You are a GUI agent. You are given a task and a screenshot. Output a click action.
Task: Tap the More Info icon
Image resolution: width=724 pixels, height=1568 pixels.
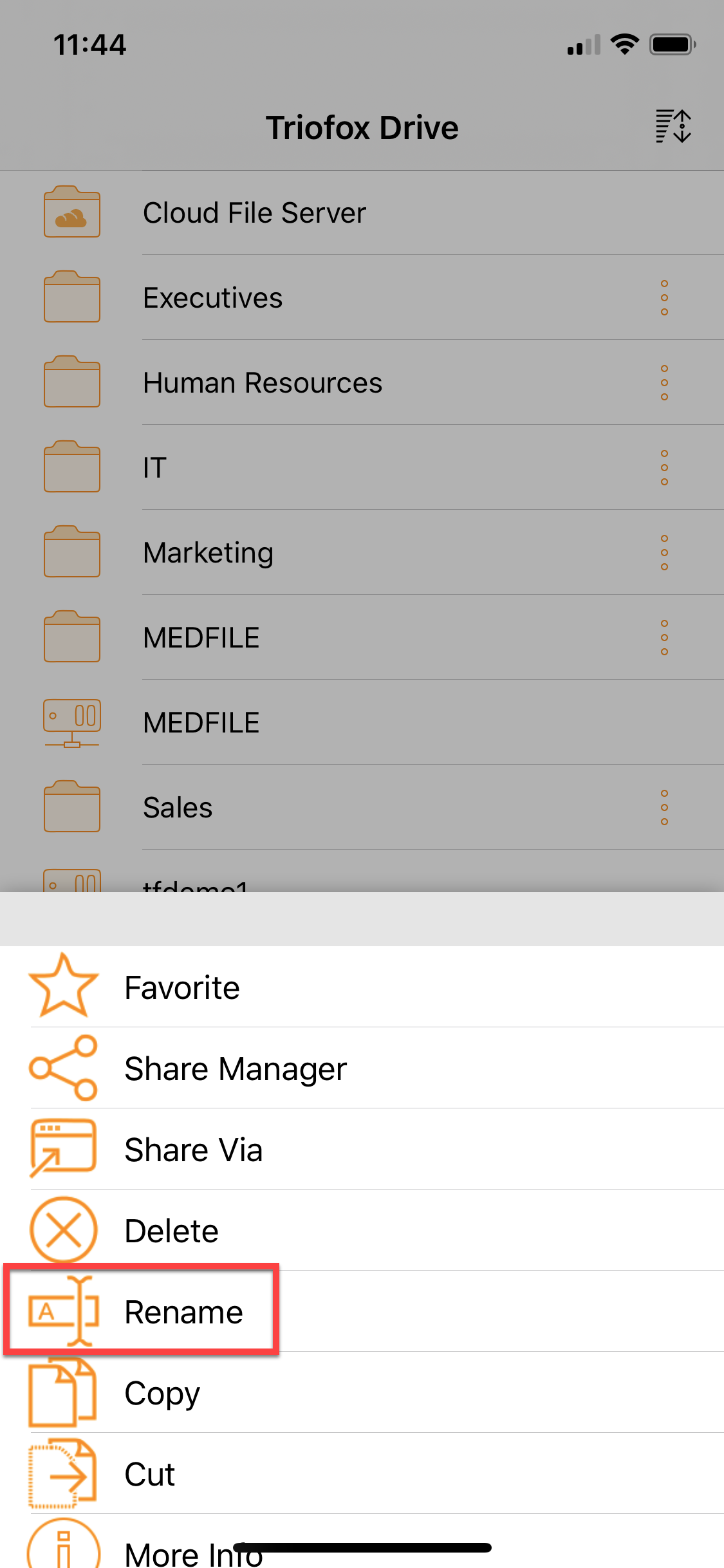(x=63, y=1545)
